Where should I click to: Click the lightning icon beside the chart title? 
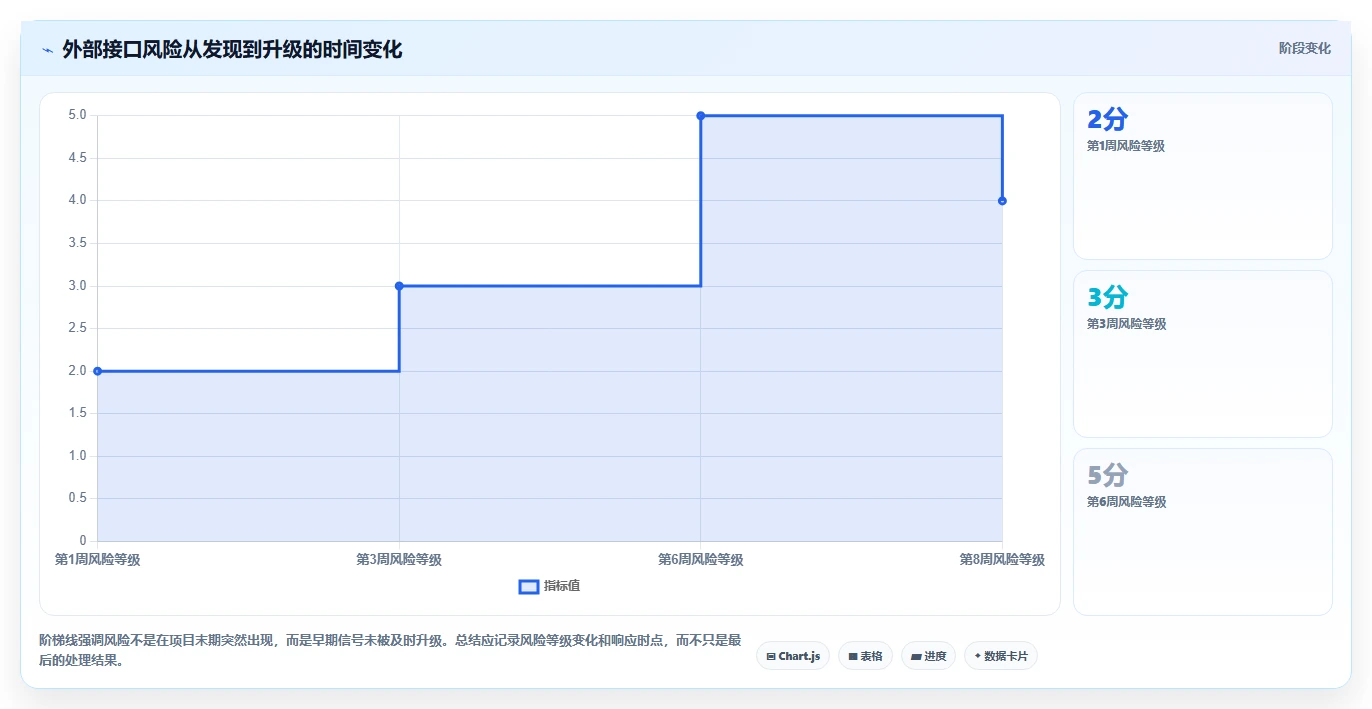pyautogui.click(x=47, y=49)
